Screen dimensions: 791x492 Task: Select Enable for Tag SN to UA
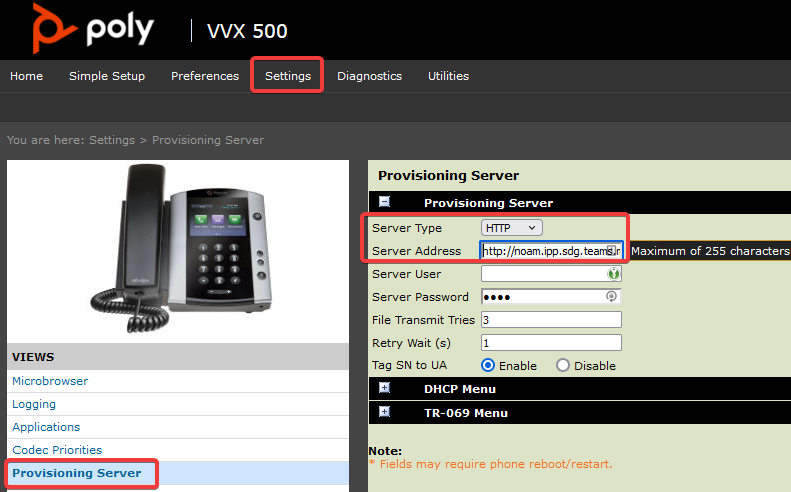click(488, 365)
